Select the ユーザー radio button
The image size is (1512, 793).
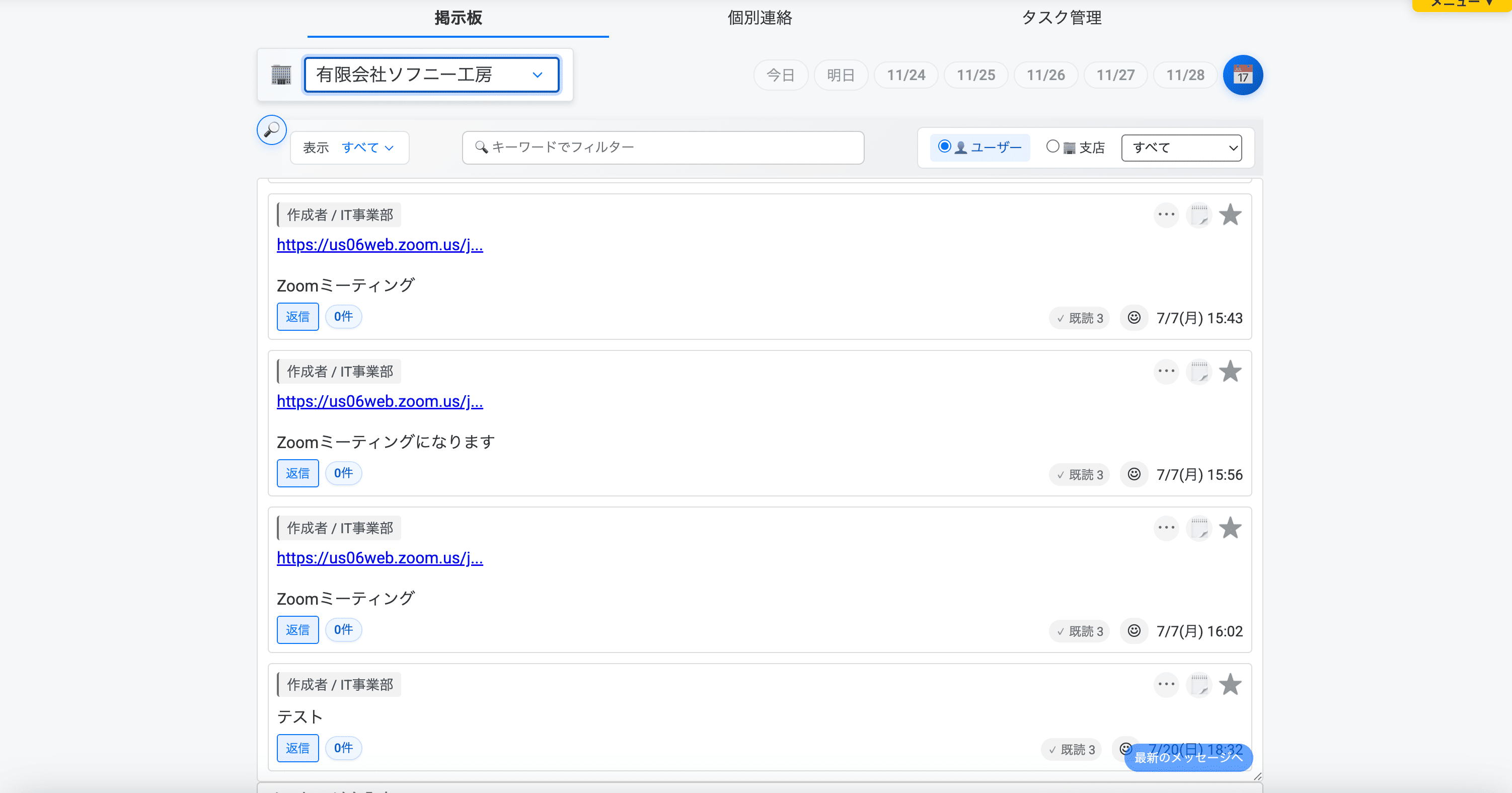tap(944, 146)
